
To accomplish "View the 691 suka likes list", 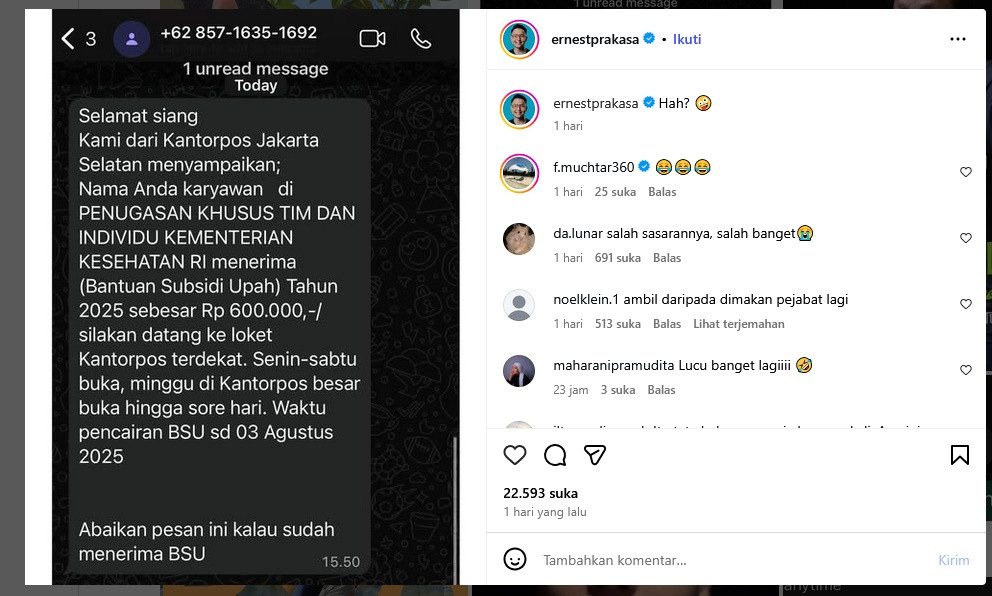I will tap(617, 258).
